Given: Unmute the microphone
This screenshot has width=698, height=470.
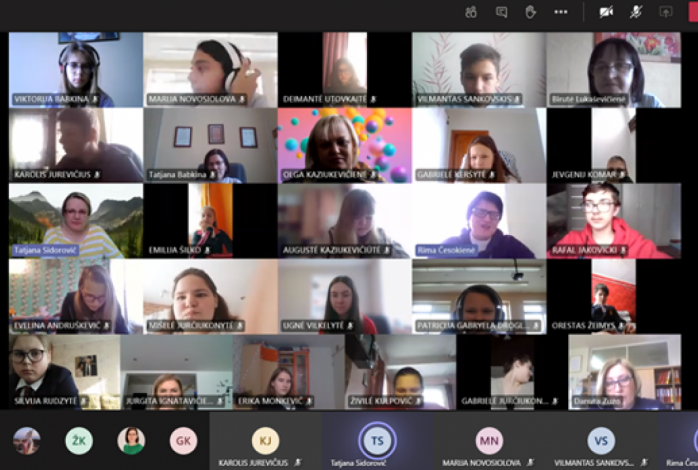Looking at the screenshot, I should tap(636, 12).
